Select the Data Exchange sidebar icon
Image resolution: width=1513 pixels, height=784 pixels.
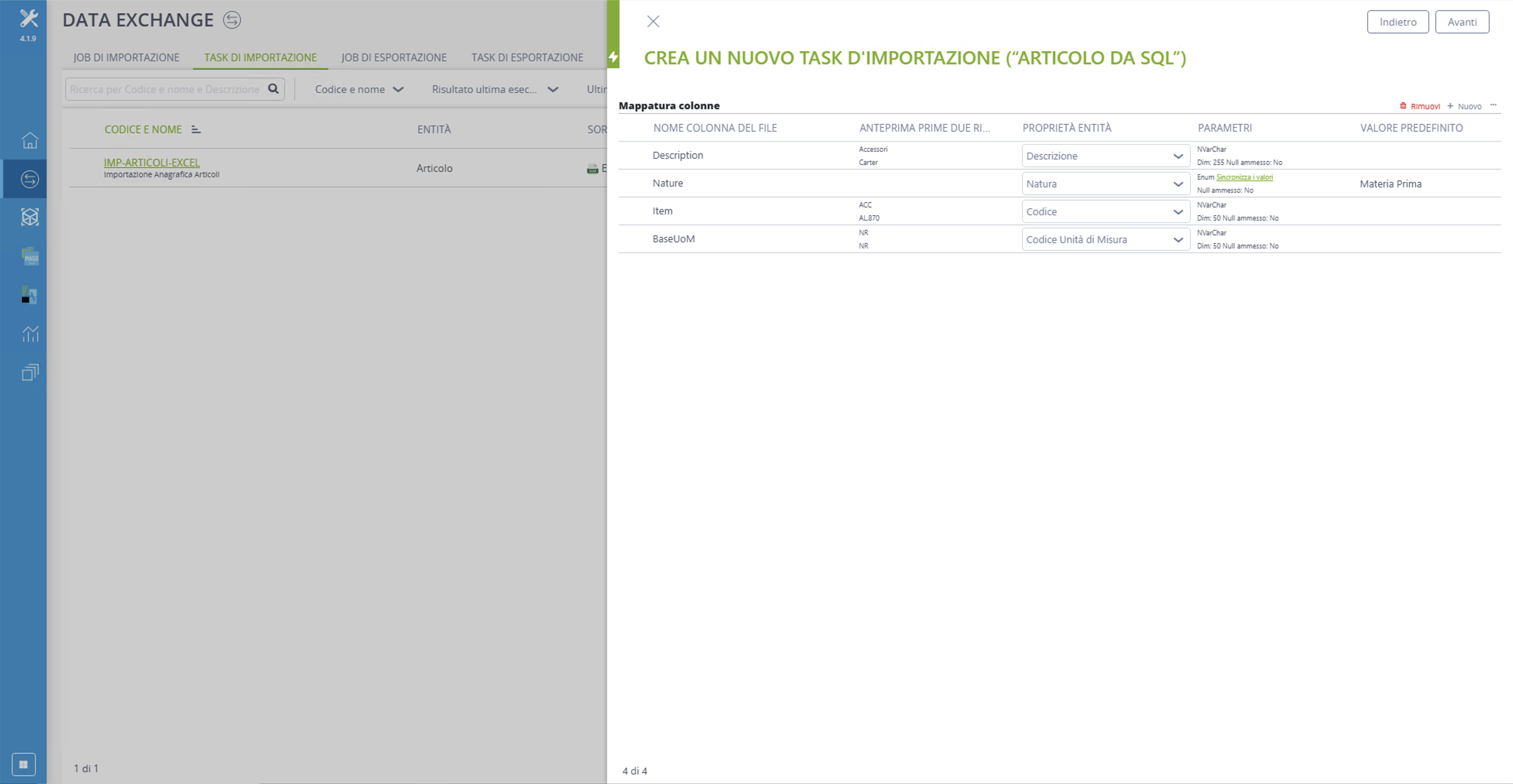[x=30, y=179]
